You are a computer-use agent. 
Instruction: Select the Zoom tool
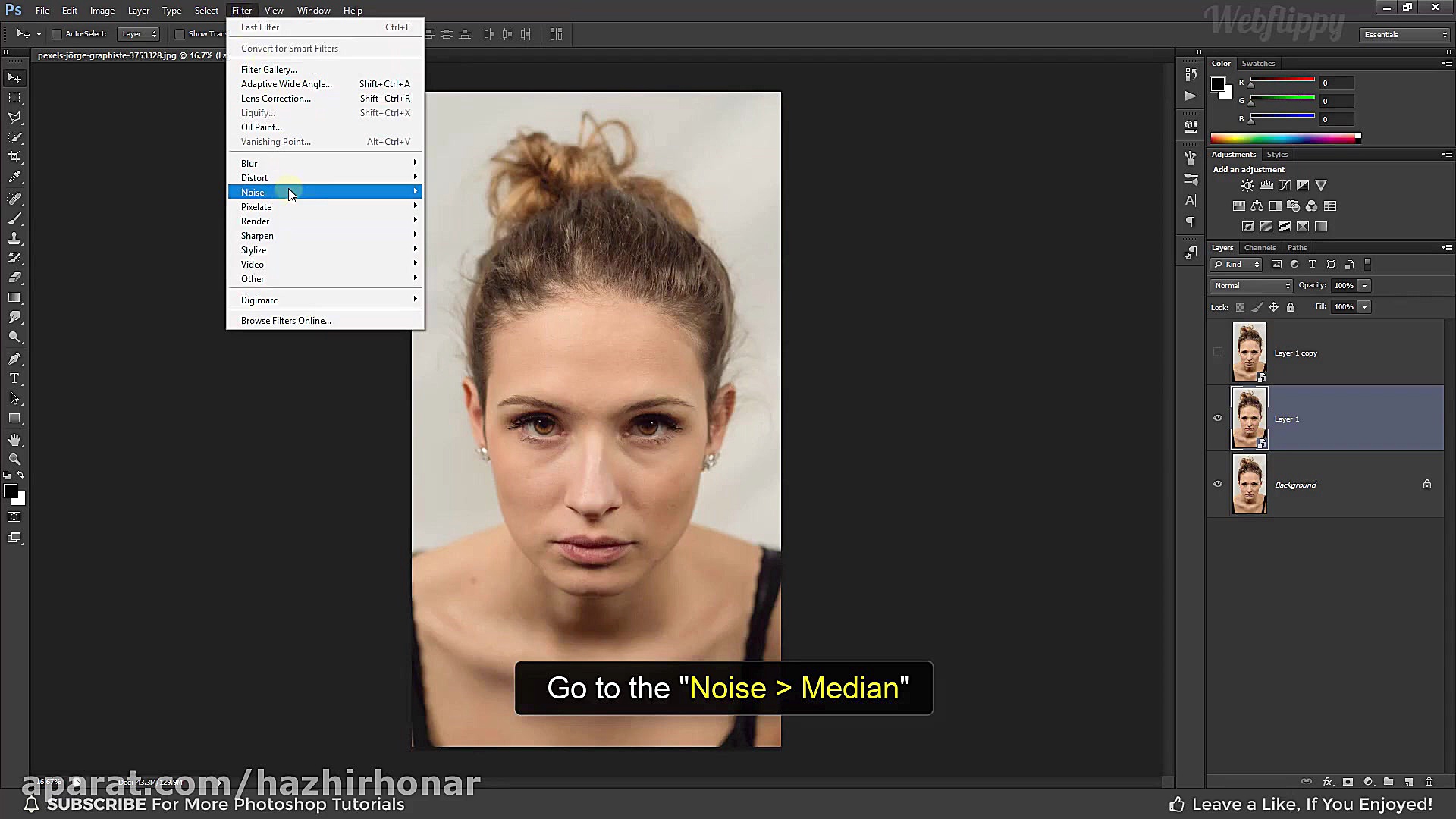(14, 460)
